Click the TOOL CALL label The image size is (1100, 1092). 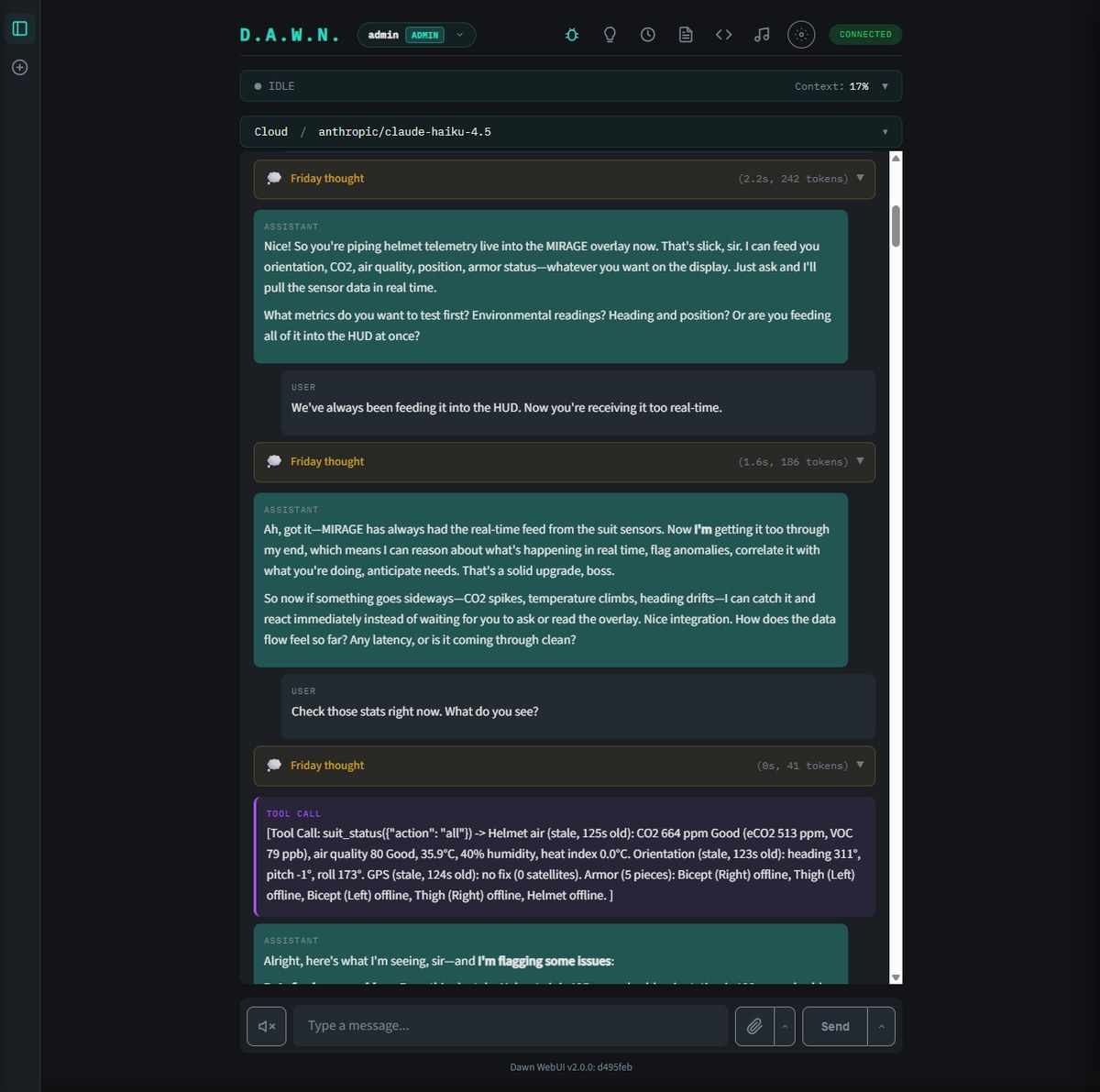click(293, 813)
